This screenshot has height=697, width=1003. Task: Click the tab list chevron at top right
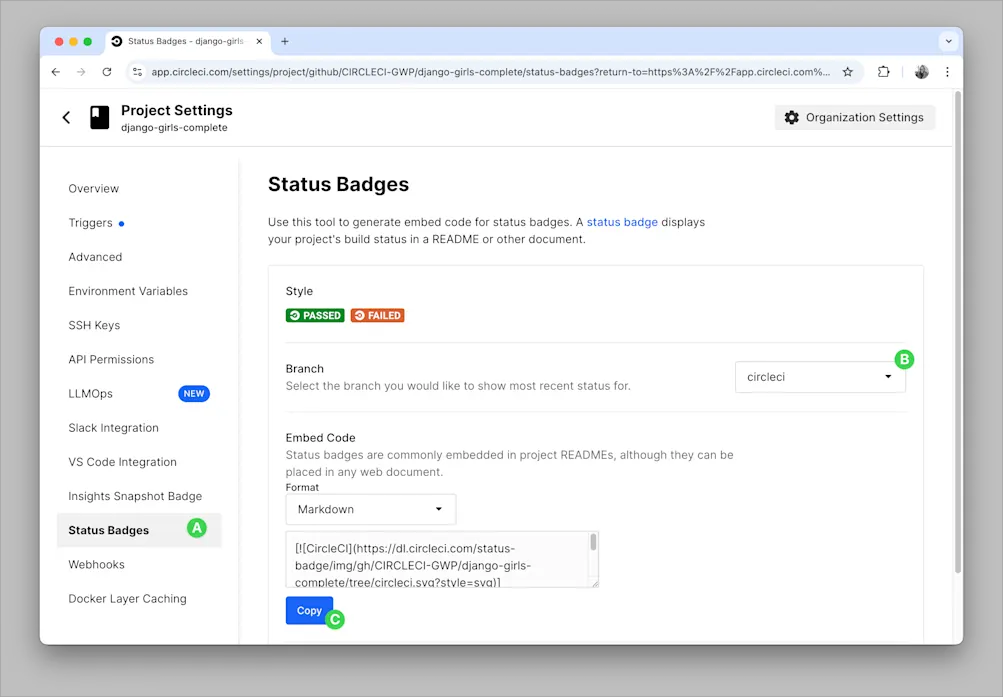[946, 41]
